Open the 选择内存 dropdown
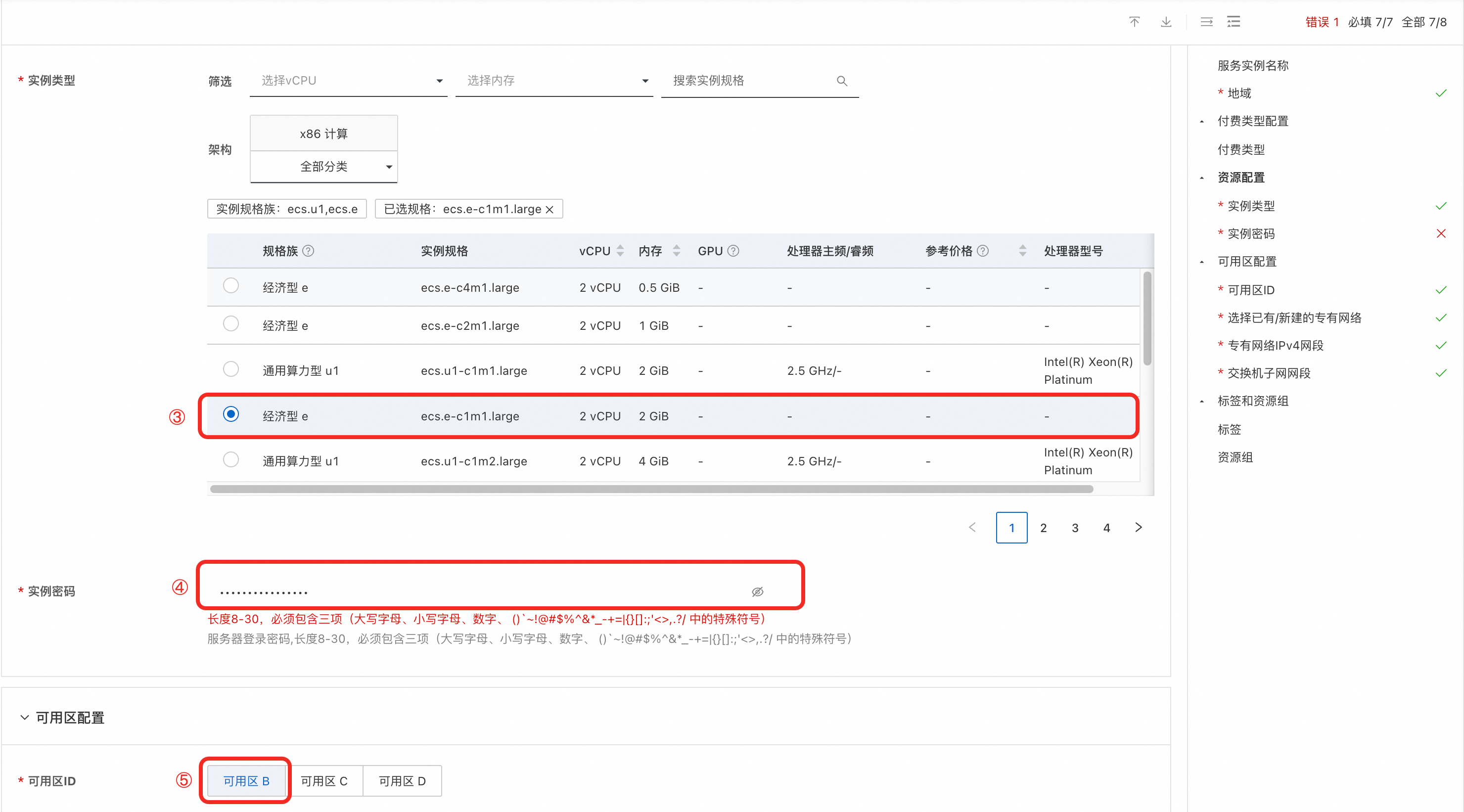Screen dimensions: 1464x812 554,81
